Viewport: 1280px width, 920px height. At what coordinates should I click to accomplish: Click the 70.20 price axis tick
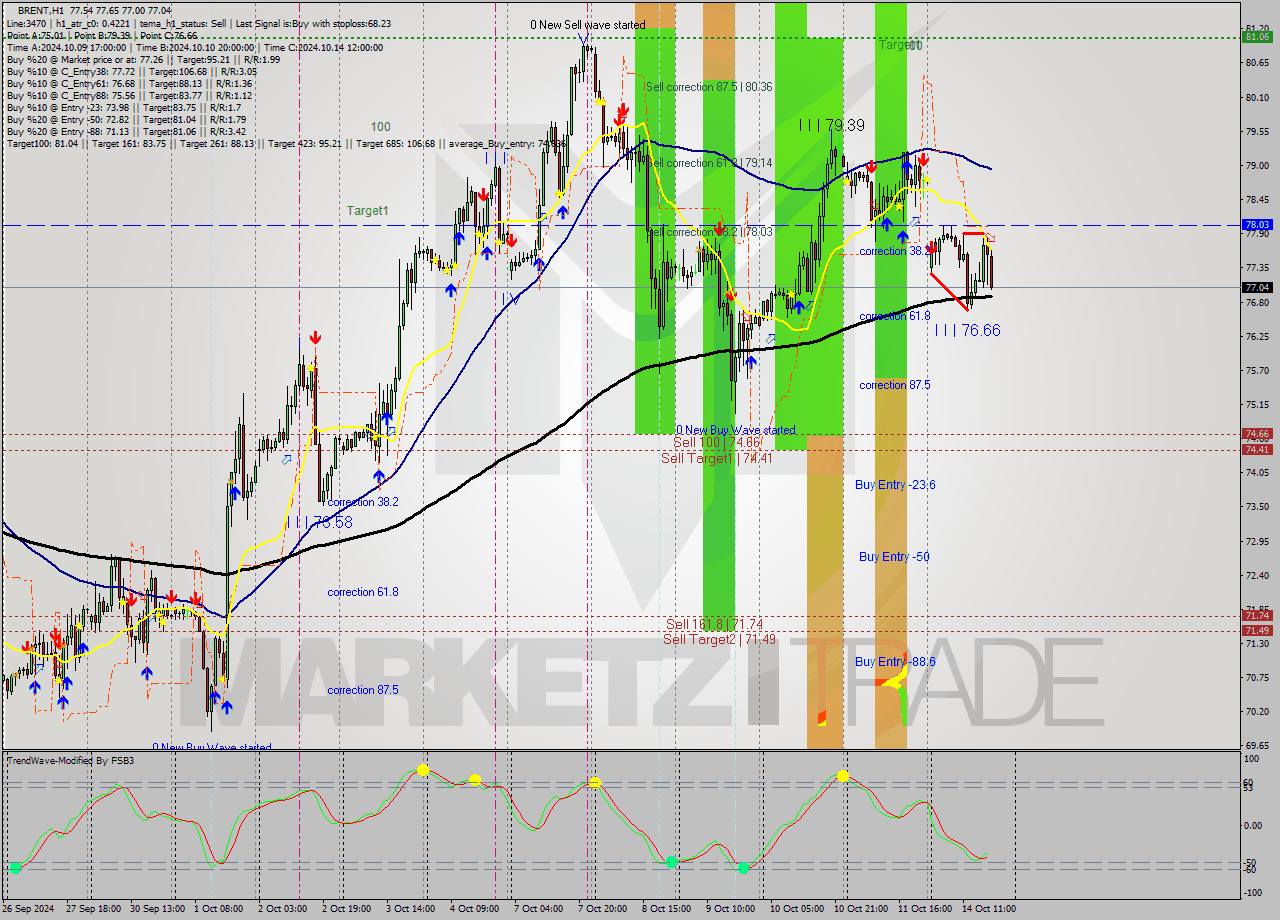pyautogui.click(x=1257, y=712)
